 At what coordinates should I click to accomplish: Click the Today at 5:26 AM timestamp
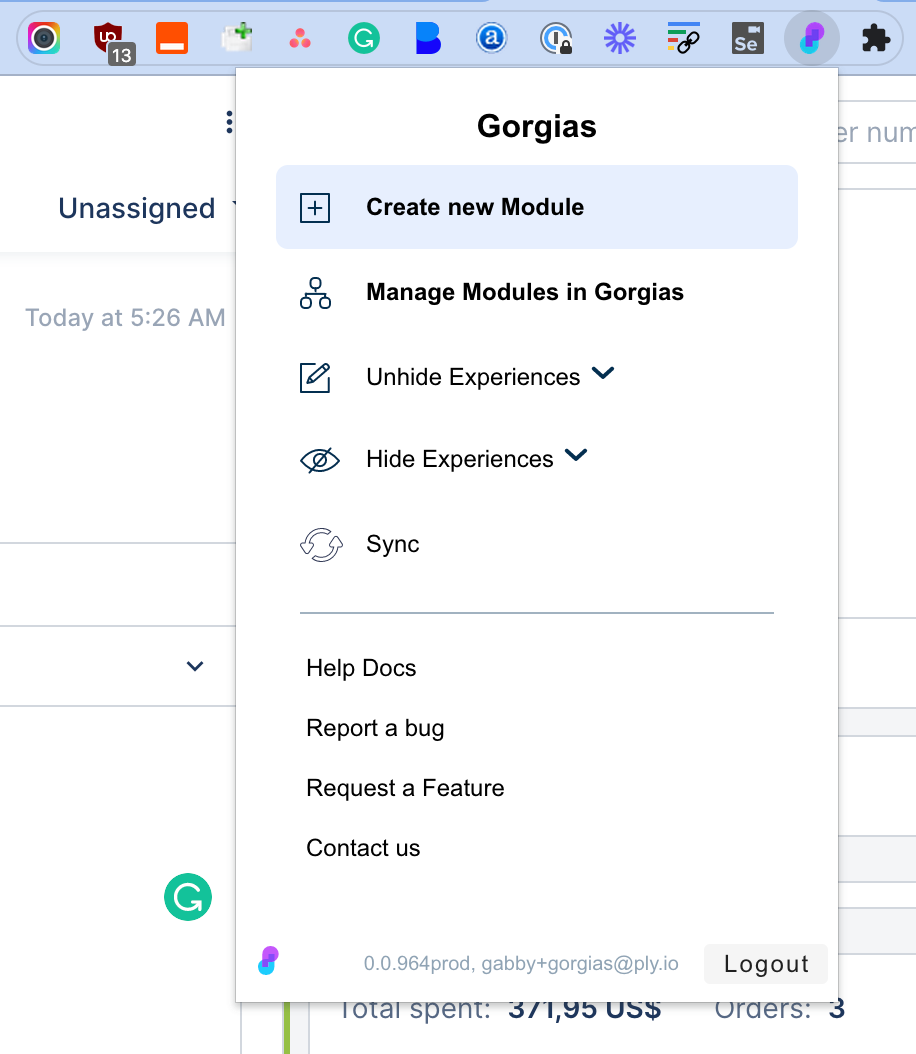pyautogui.click(x=125, y=317)
